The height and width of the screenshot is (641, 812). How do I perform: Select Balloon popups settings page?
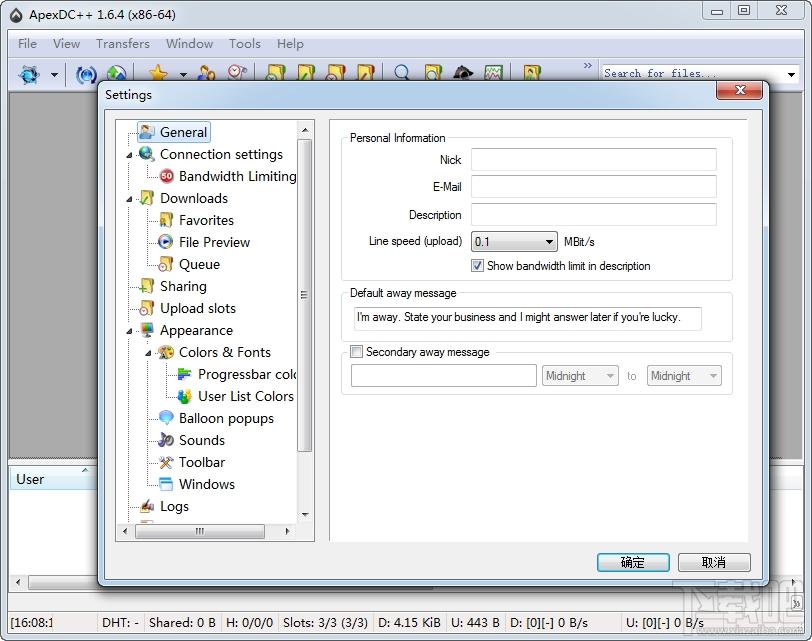coord(226,418)
